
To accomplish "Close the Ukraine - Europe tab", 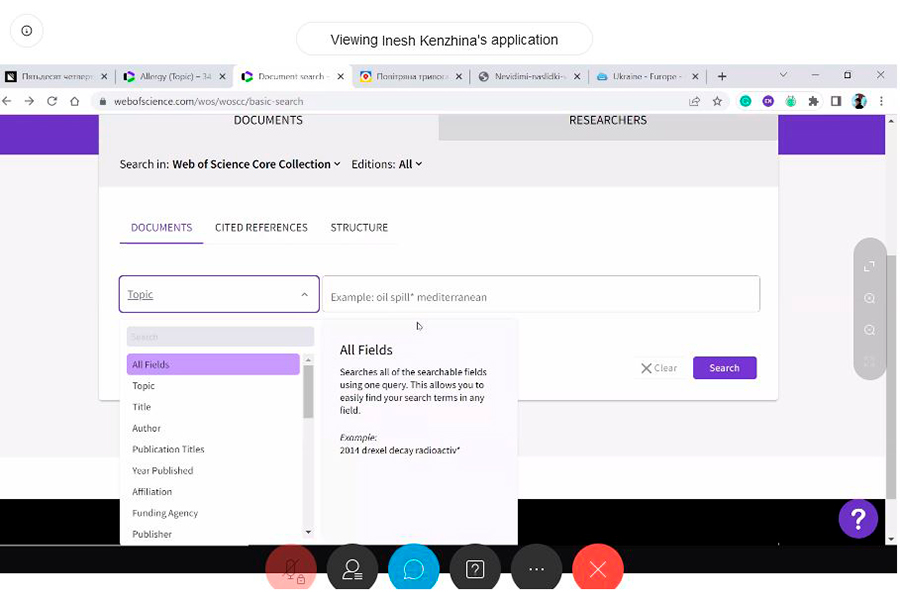I will click(x=695, y=76).
